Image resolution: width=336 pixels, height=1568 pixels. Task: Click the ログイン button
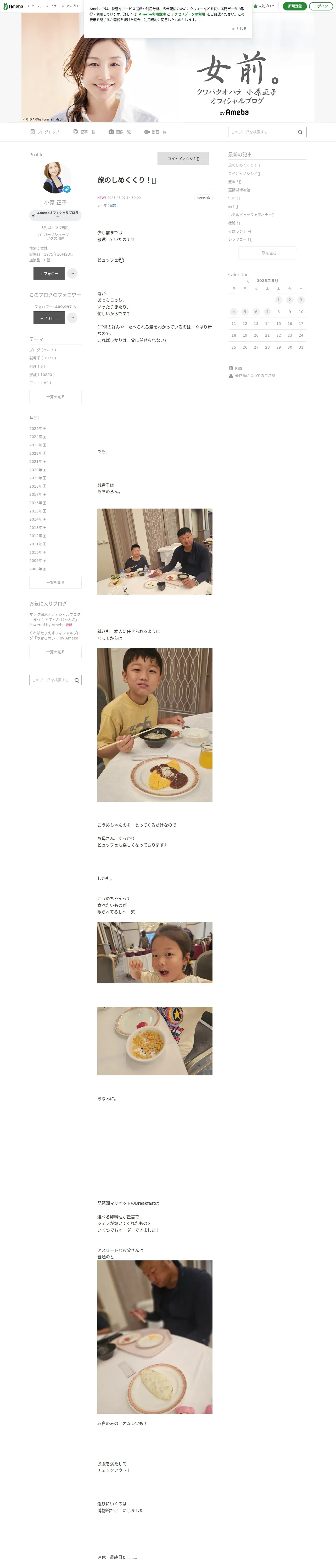point(321,6)
